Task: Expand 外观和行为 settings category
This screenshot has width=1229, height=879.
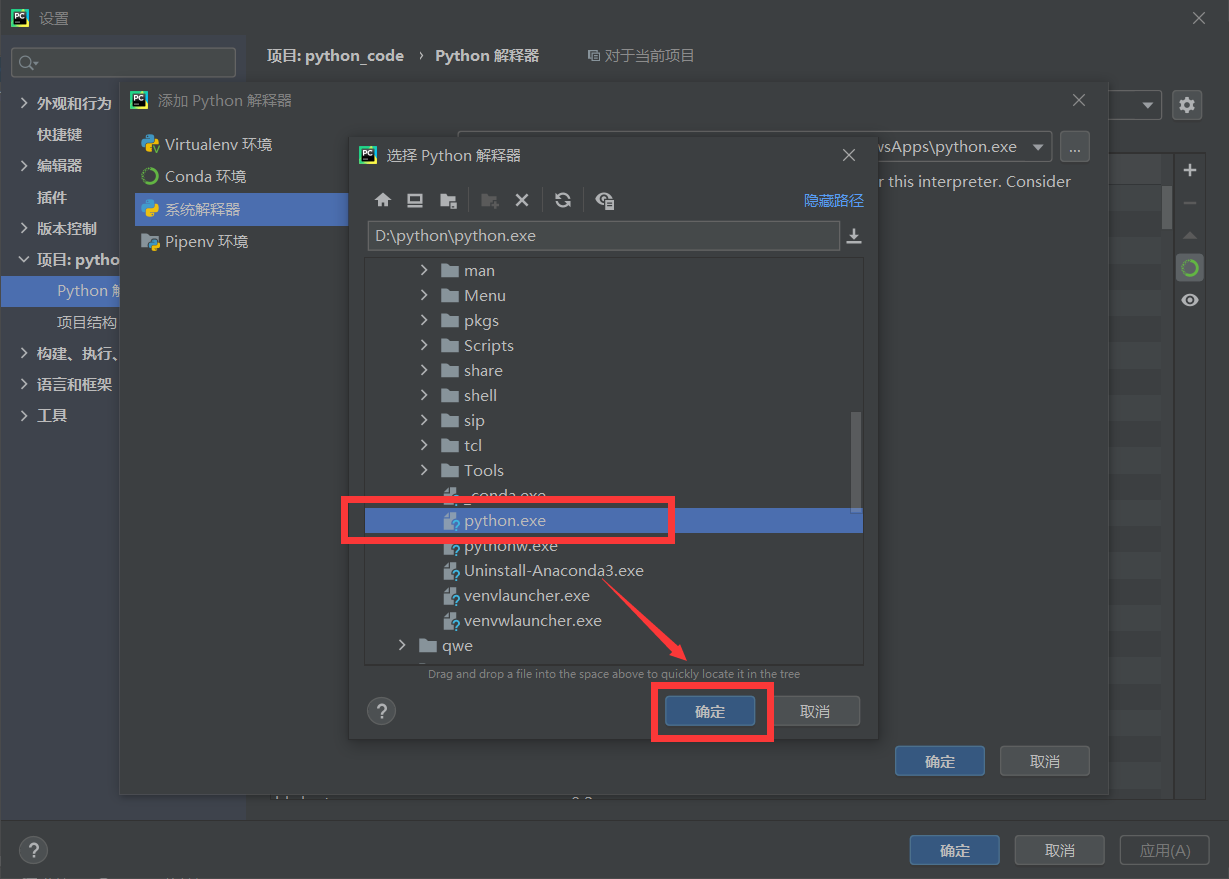Action: tap(24, 103)
